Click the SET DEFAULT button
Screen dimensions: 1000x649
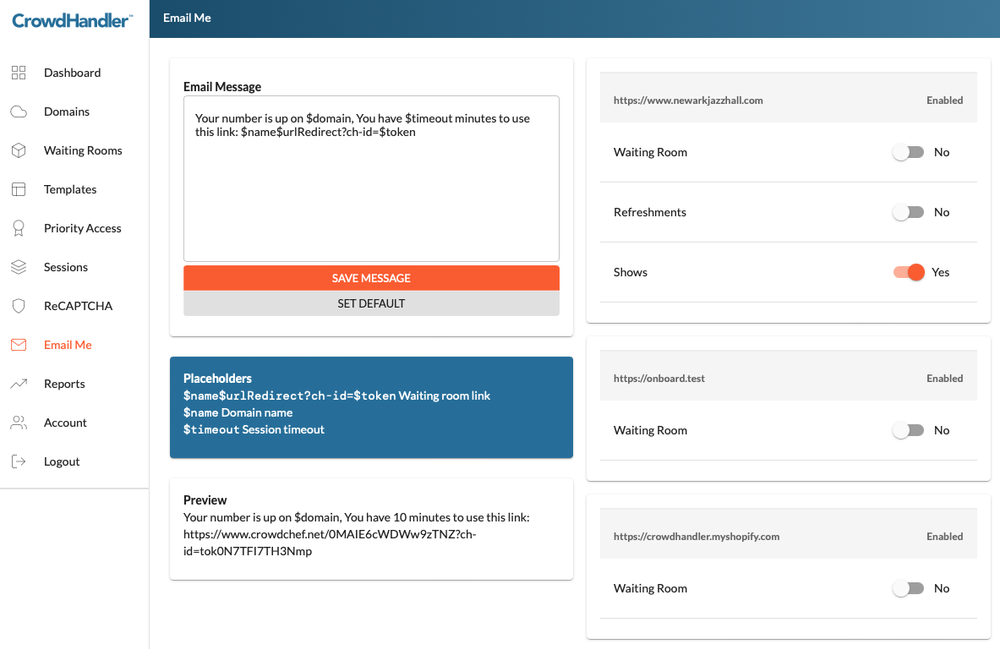(x=371, y=303)
